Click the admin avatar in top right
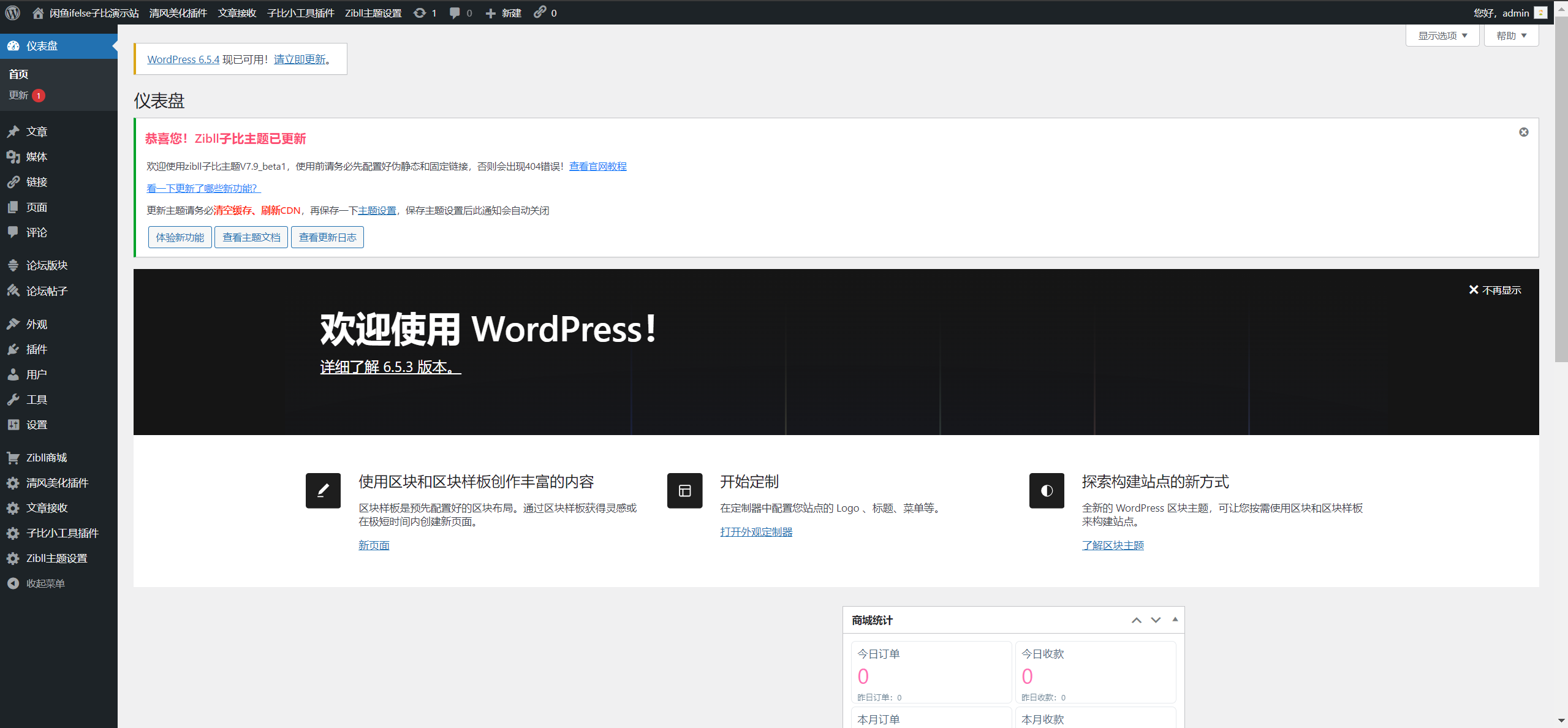Screen dimensions: 1568x728 point(1540,13)
